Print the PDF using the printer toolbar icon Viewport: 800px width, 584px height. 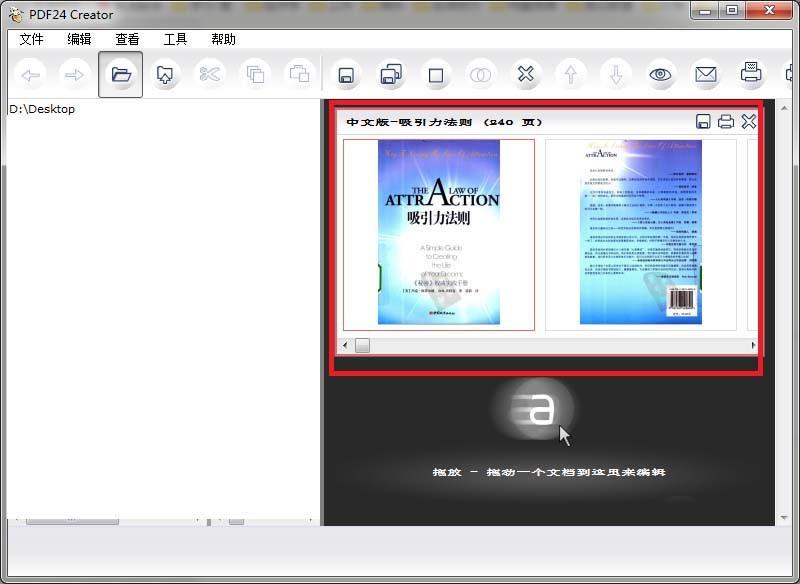coord(751,75)
